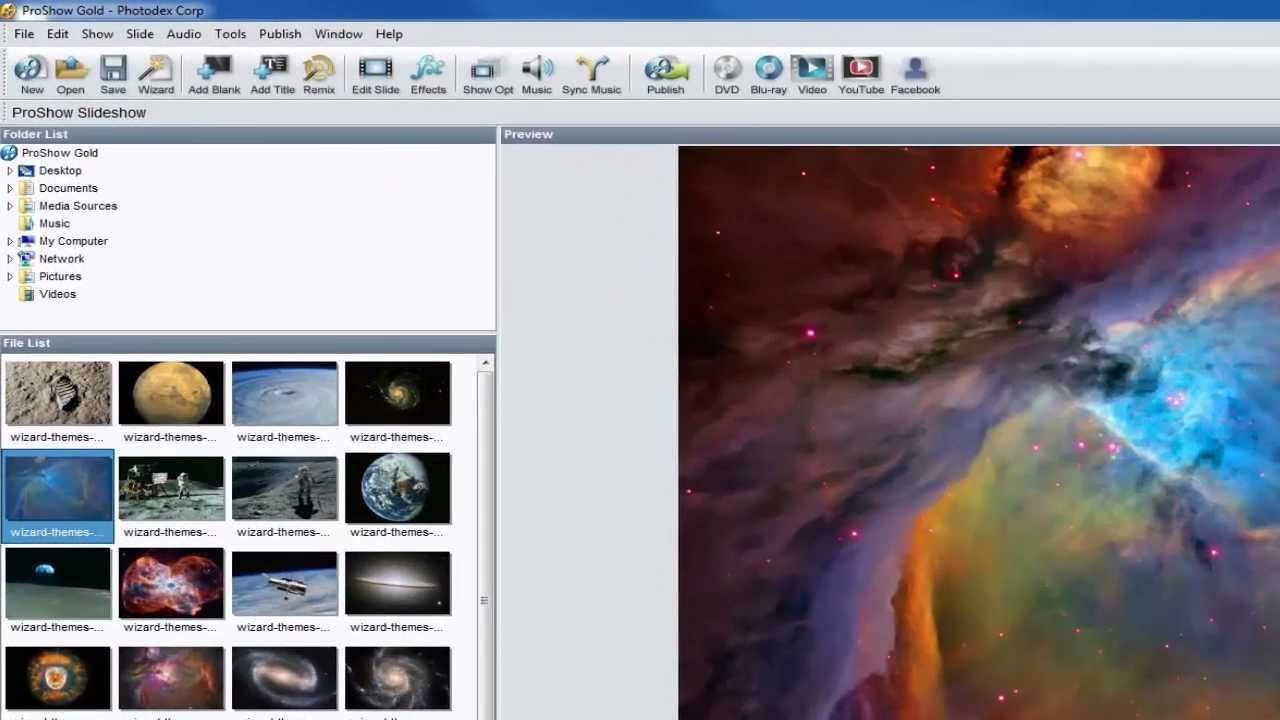The height and width of the screenshot is (720, 1280).
Task: Select the DVD output icon
Action: coord(727,75)
